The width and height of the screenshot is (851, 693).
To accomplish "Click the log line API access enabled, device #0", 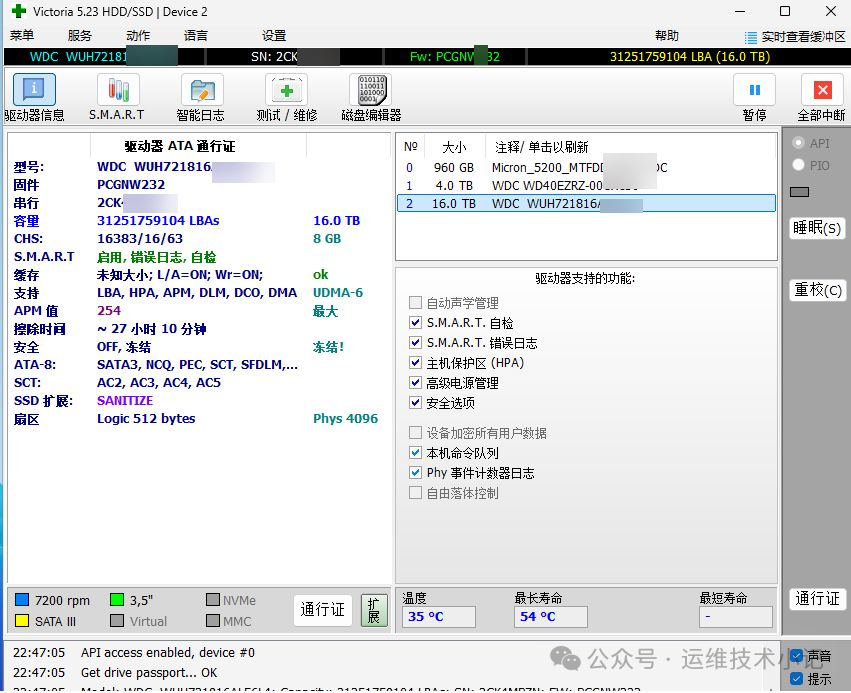I will tap(168, 652).
